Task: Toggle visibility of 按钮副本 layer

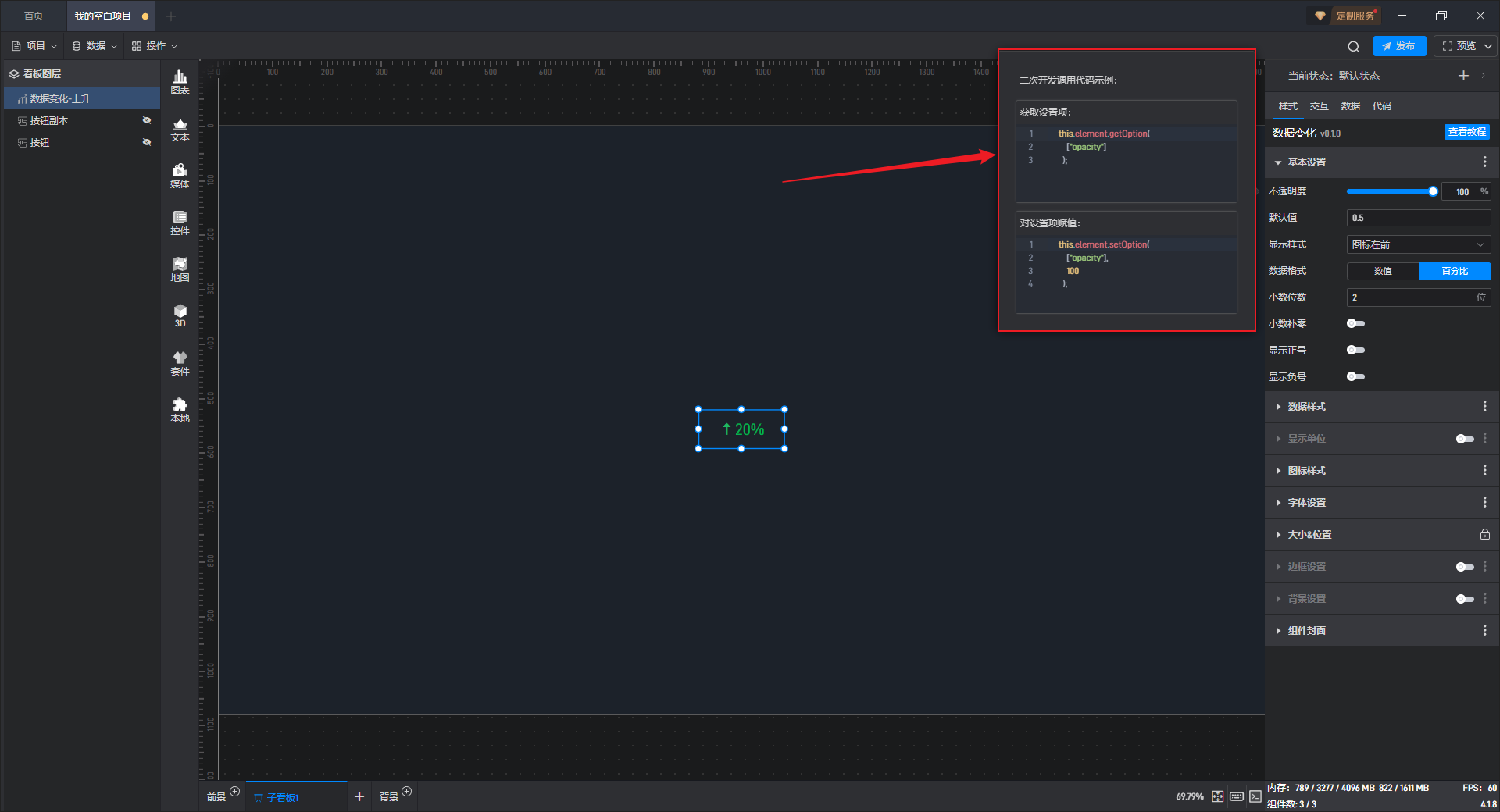Action: [146, 120]
